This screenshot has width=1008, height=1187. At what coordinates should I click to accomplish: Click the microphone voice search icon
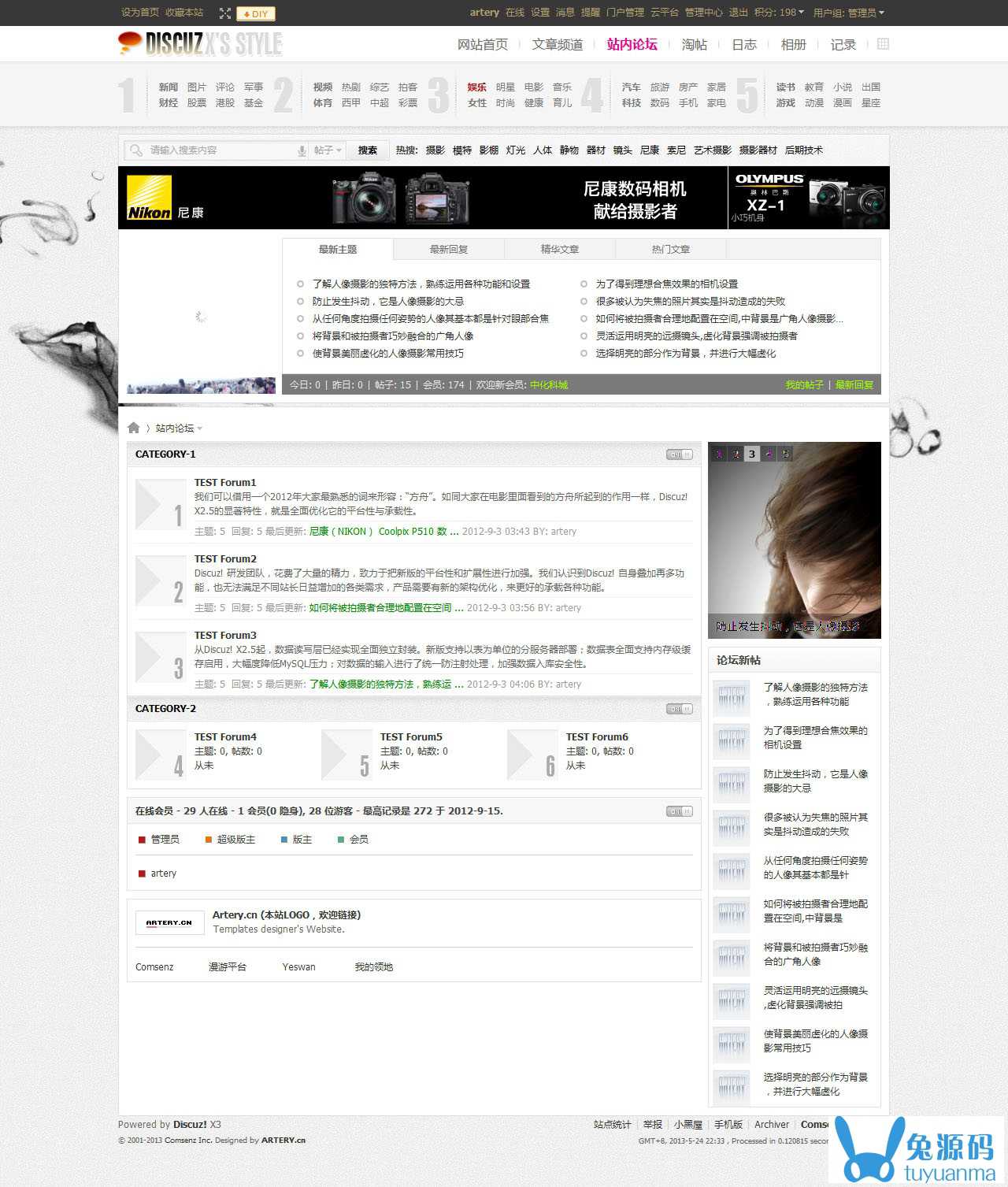[x=302, y=150]
